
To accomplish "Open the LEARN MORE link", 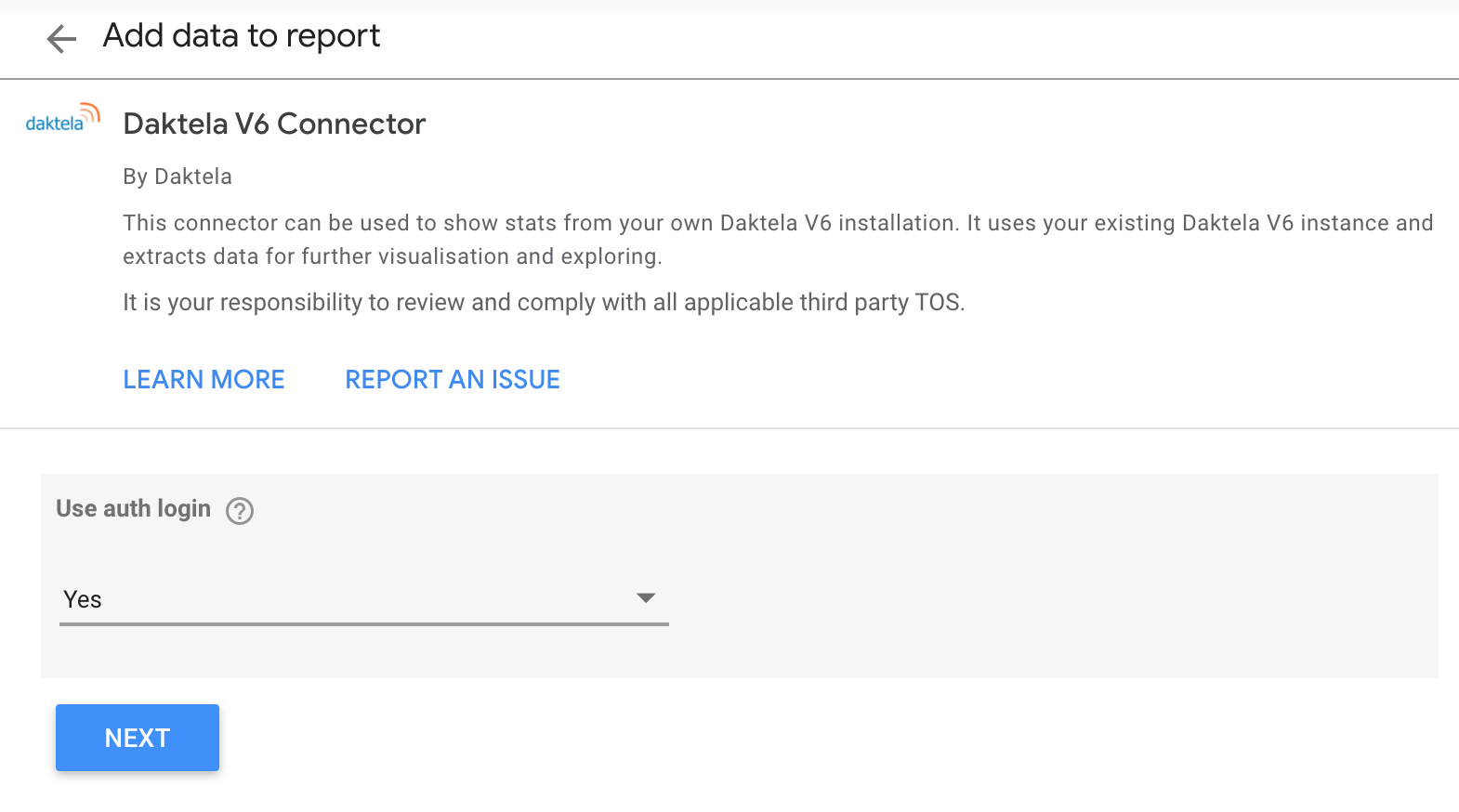I will (x=204, y=379).
